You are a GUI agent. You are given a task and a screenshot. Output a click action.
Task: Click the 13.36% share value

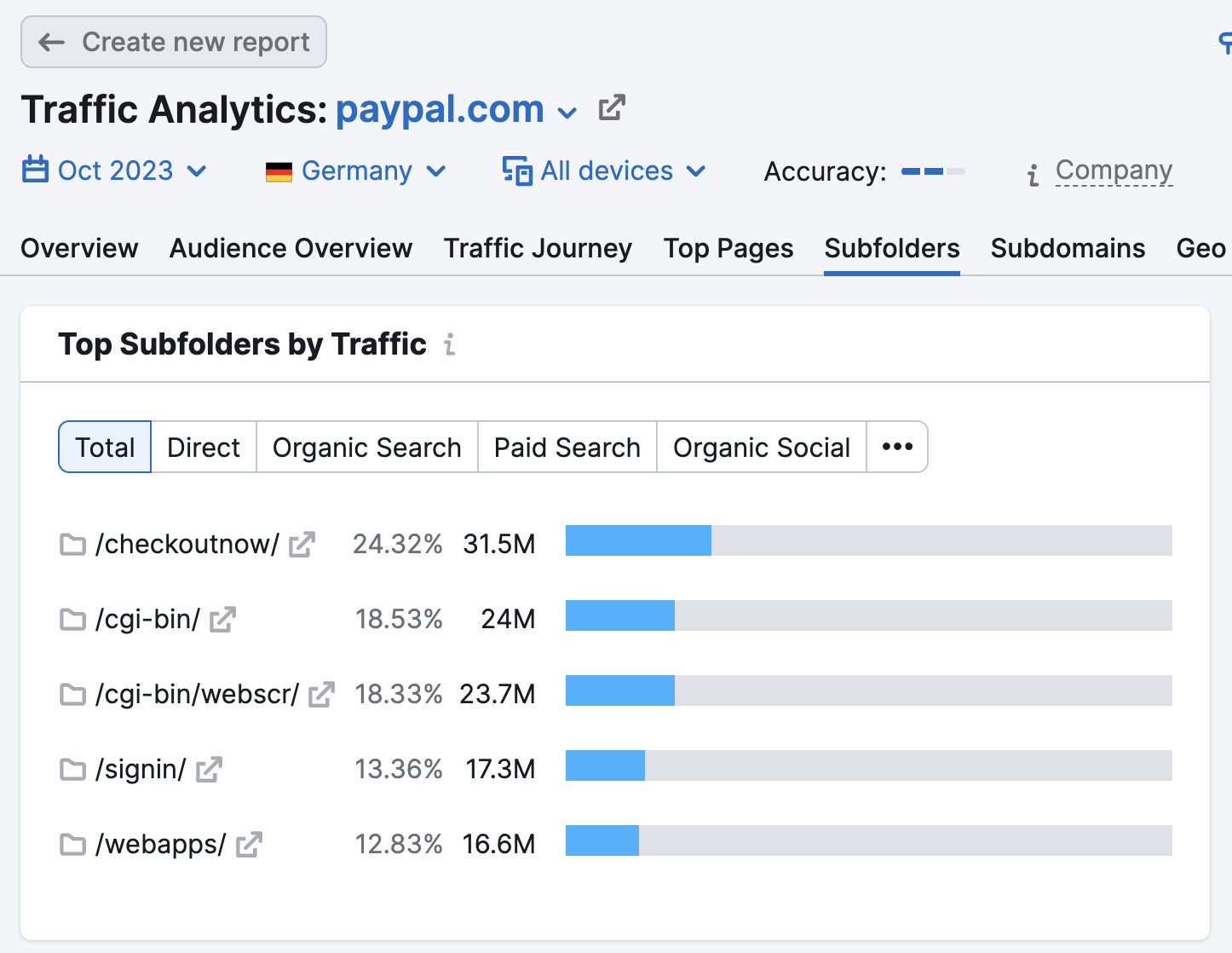click(x=399, y=769)
